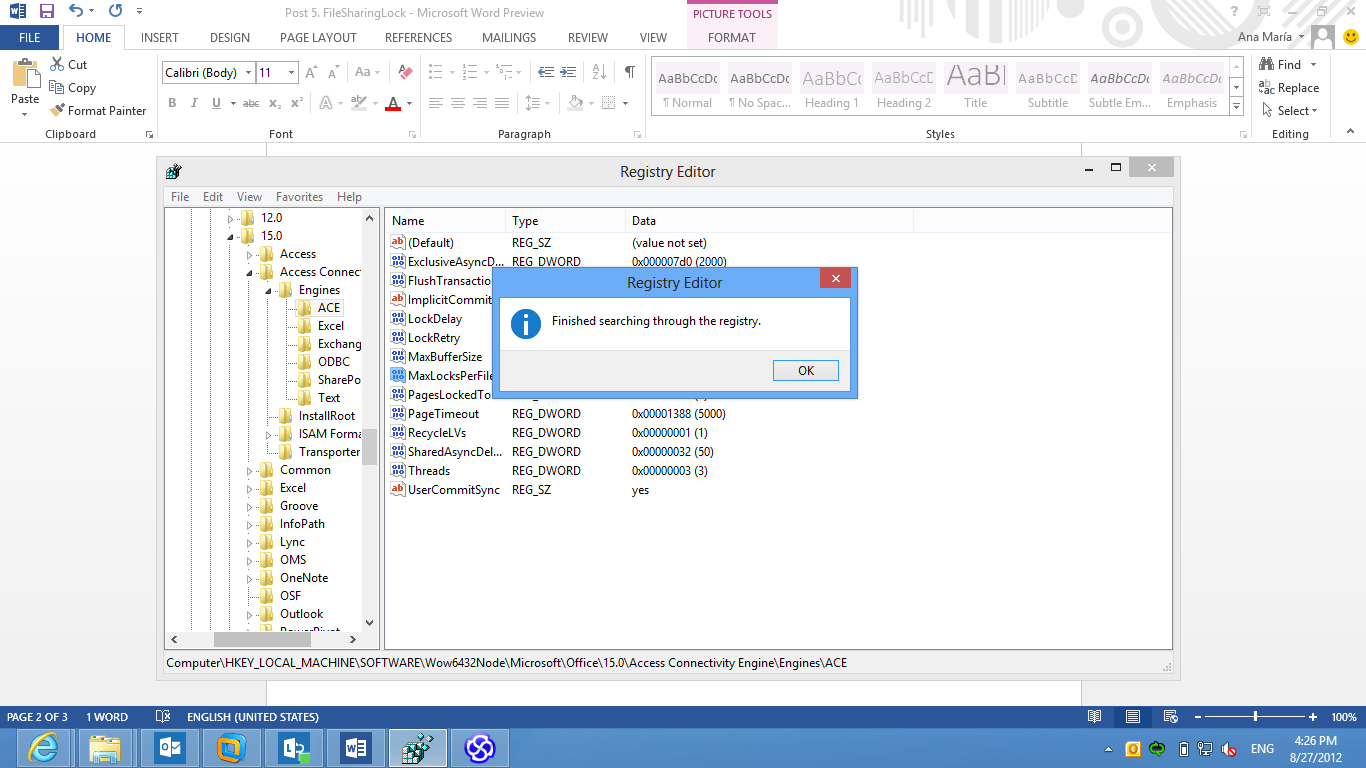Open the font size dropdown
The height and width of the screenshot is (768, 1366).
coord(291,72)
